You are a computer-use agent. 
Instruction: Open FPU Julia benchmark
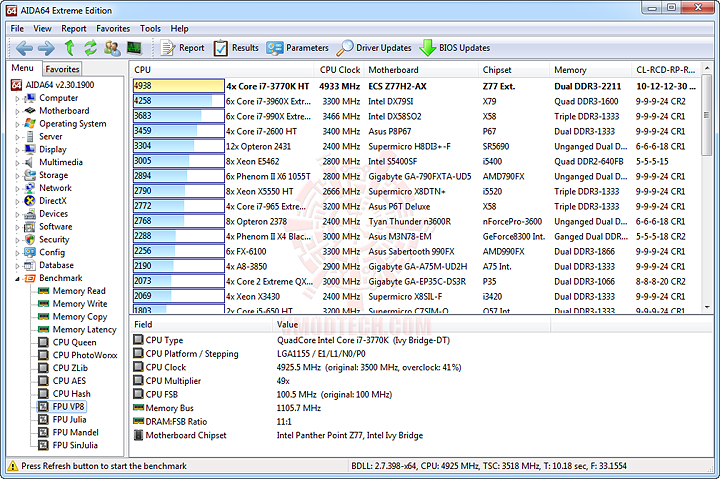[x=62, y=419]
